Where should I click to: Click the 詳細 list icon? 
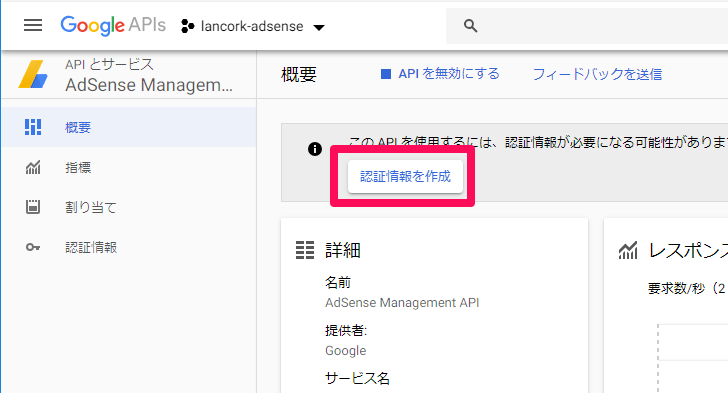305,250
